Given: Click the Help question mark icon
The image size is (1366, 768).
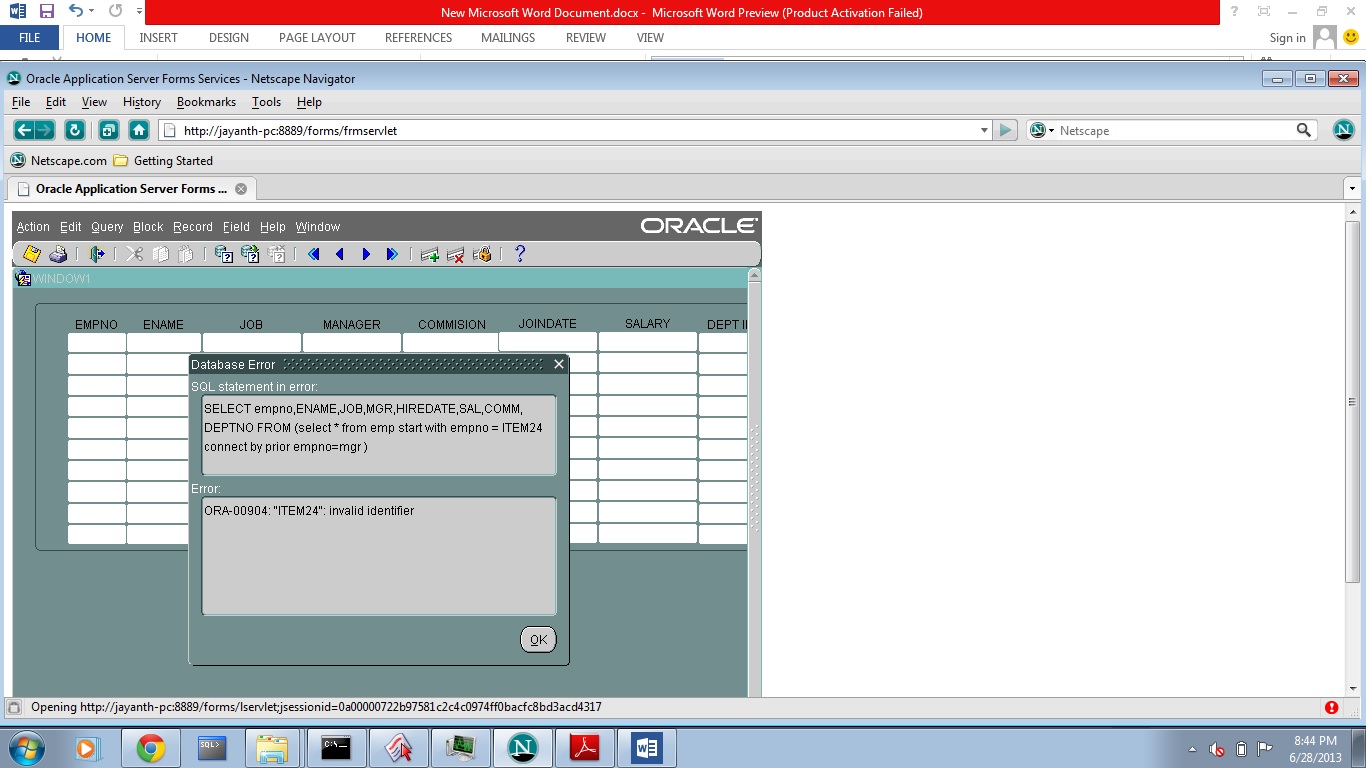Looking at the screenshot, I should tap(520, 254).
